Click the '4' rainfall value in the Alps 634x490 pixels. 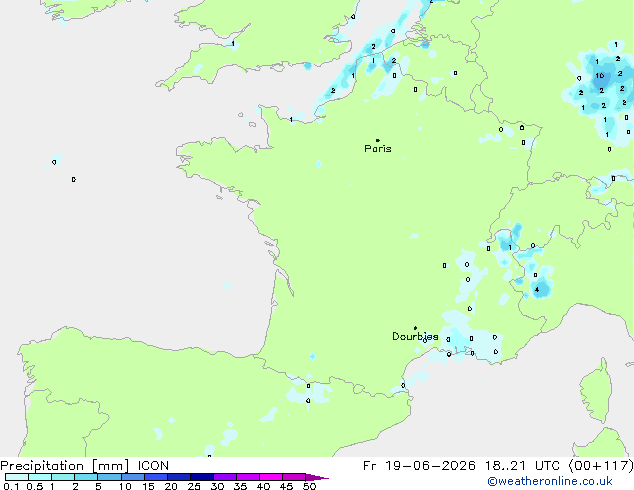(537, 289)
